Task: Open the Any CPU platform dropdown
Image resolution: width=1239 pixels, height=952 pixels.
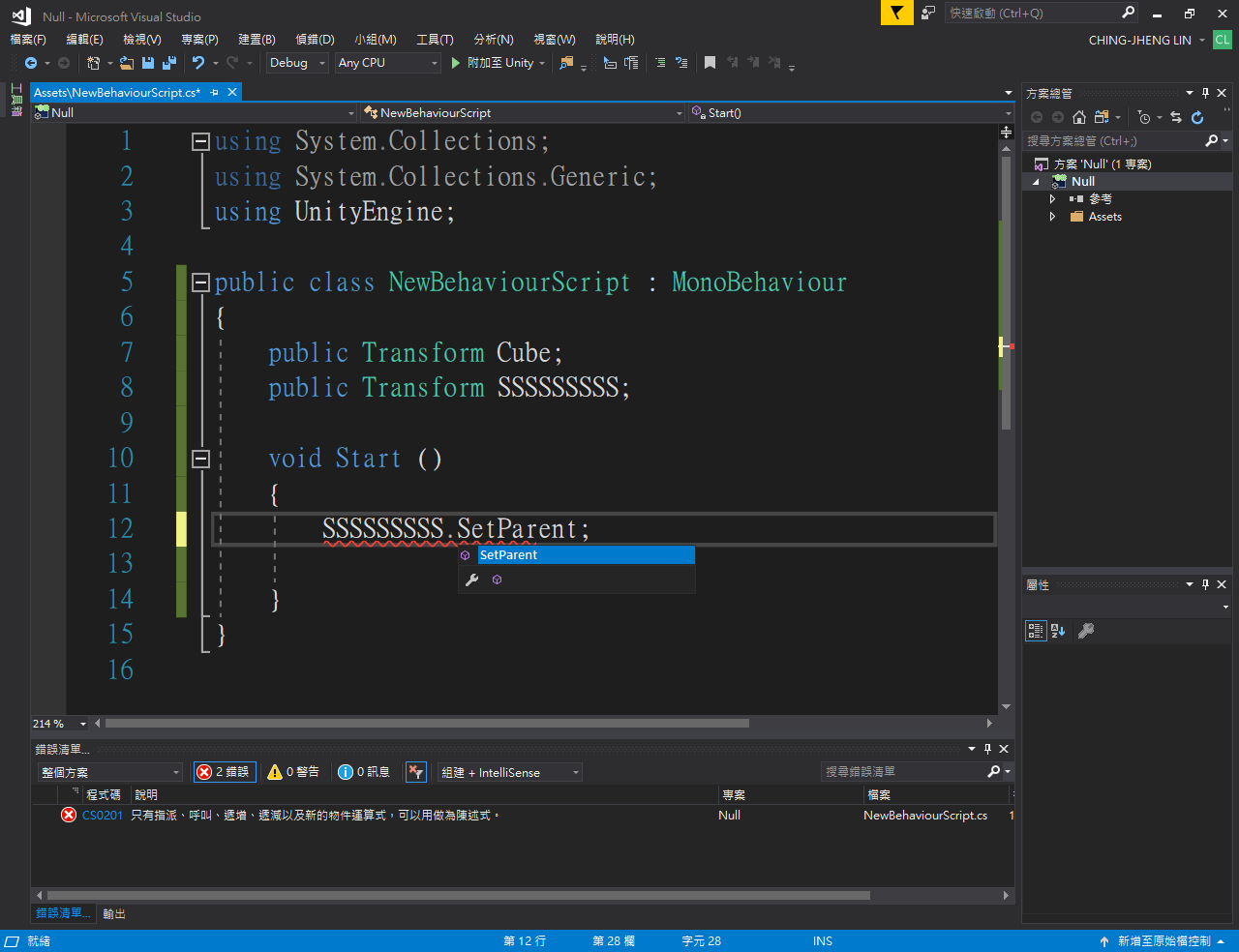Action: 387,63
